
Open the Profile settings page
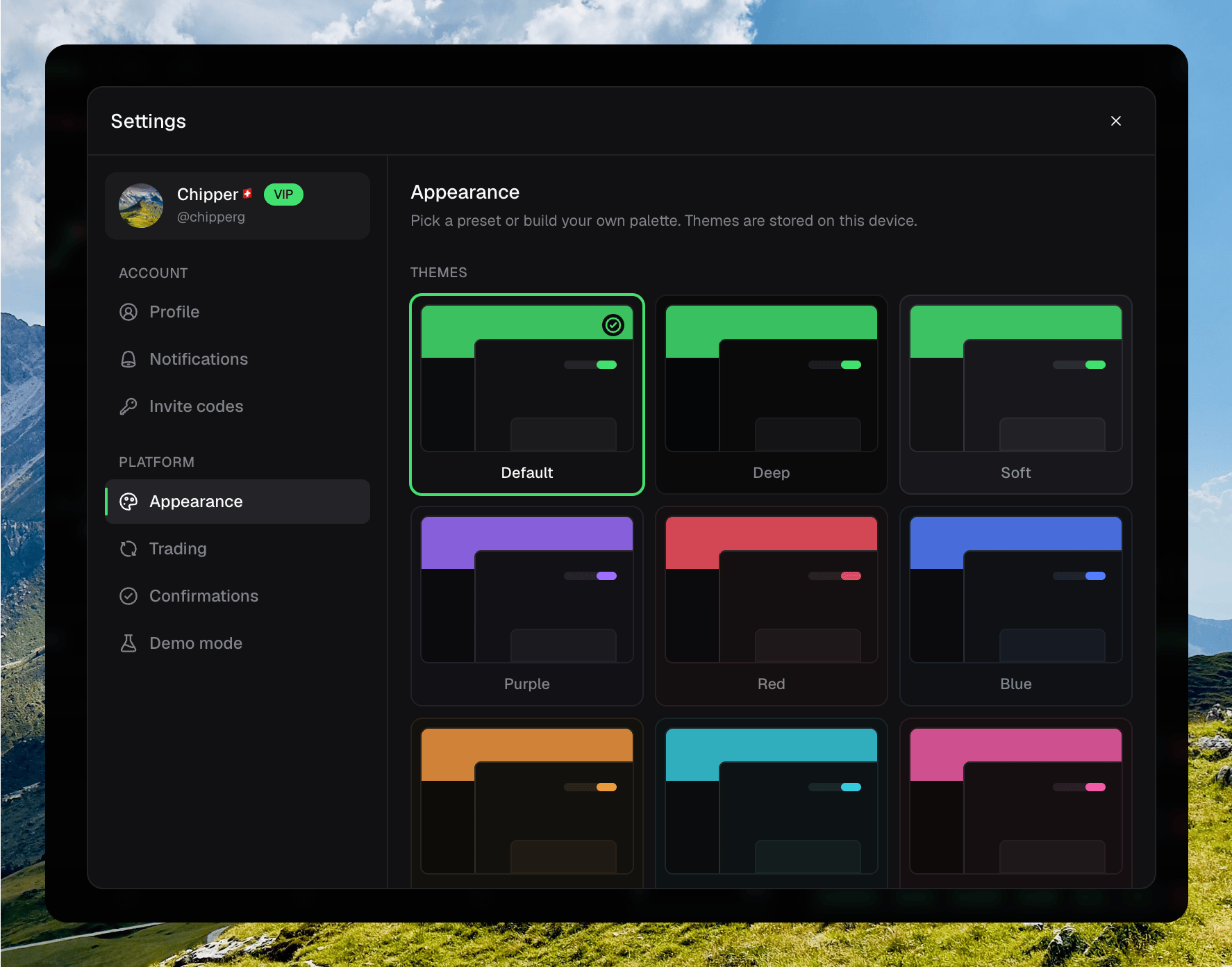tap(238, 312)
